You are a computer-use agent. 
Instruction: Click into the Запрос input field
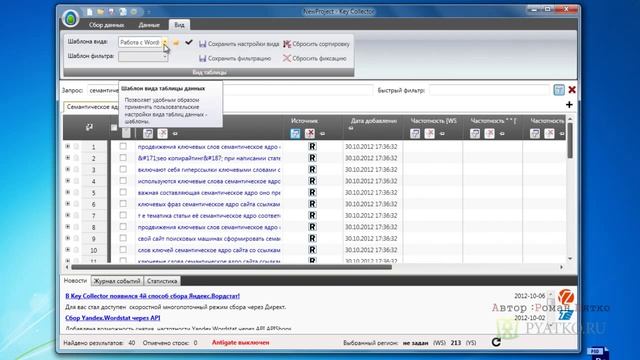(x=230, y=90)
